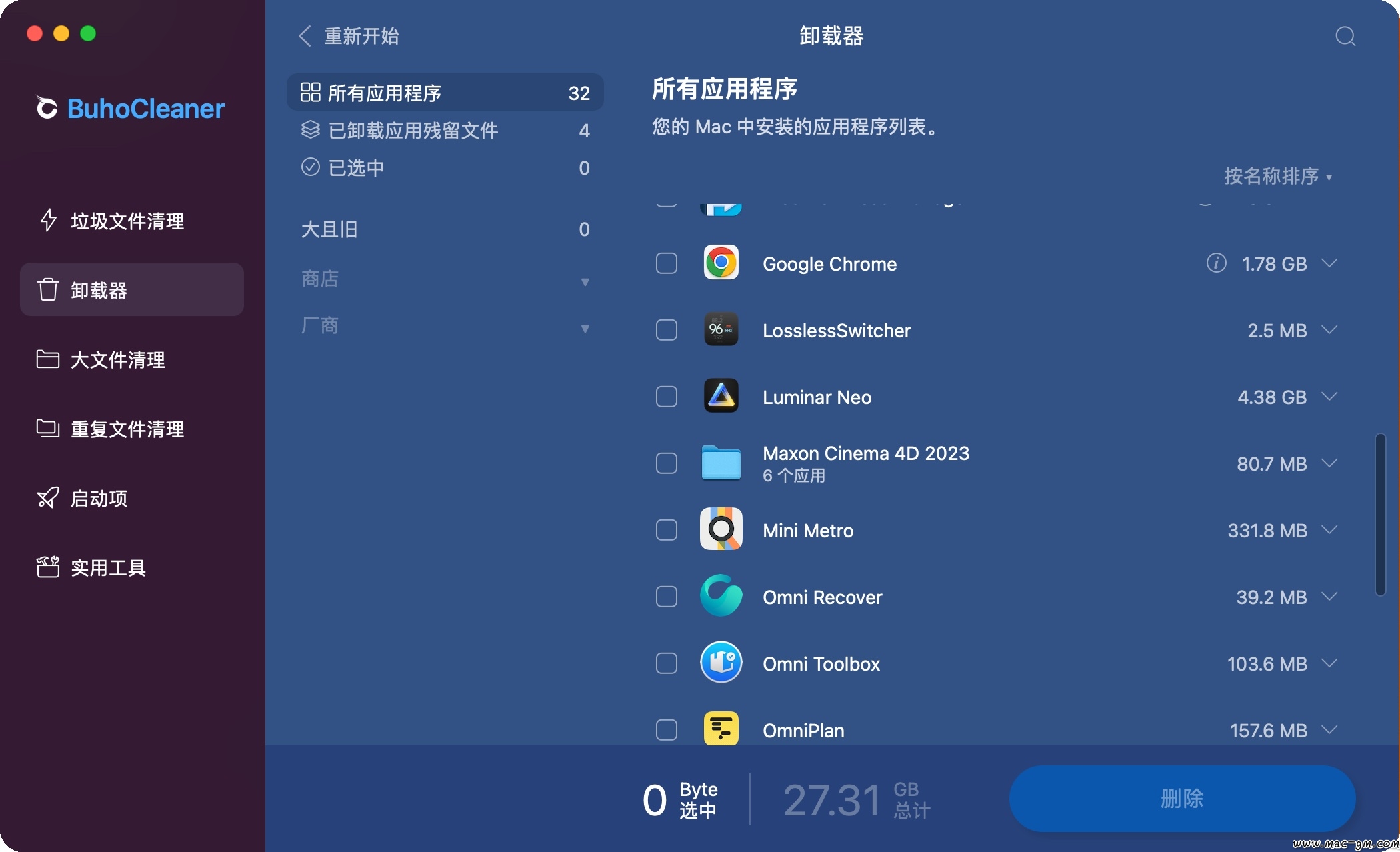Click the all applications grid icon
1400x852 pixels.
pos(311,92)
